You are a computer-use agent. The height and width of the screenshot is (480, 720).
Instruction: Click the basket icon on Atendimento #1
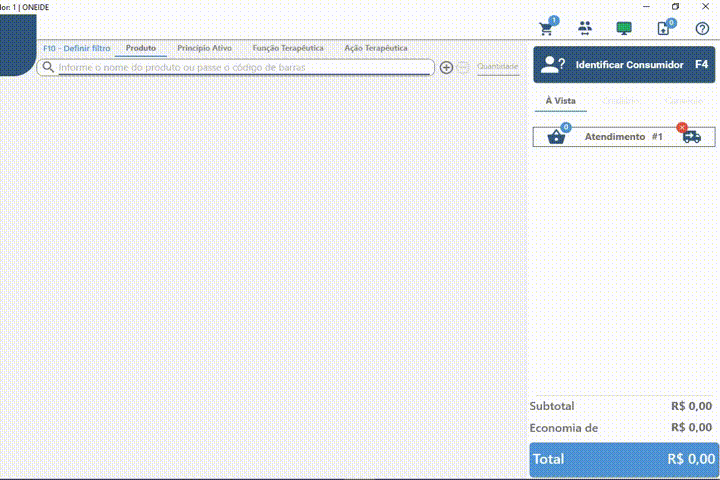click(556, 137)
